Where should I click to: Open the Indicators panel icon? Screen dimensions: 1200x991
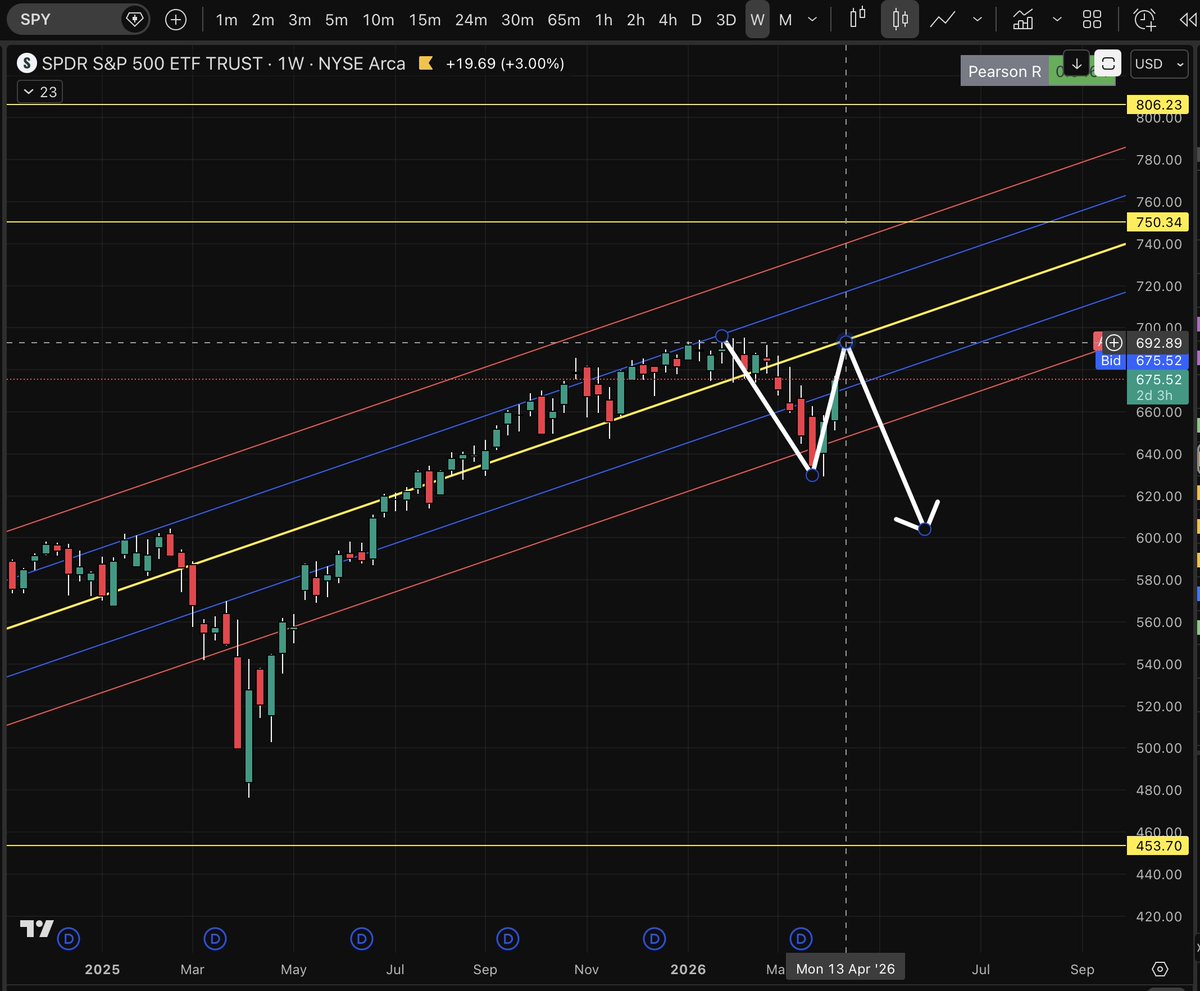click(x=1022, y=19)
